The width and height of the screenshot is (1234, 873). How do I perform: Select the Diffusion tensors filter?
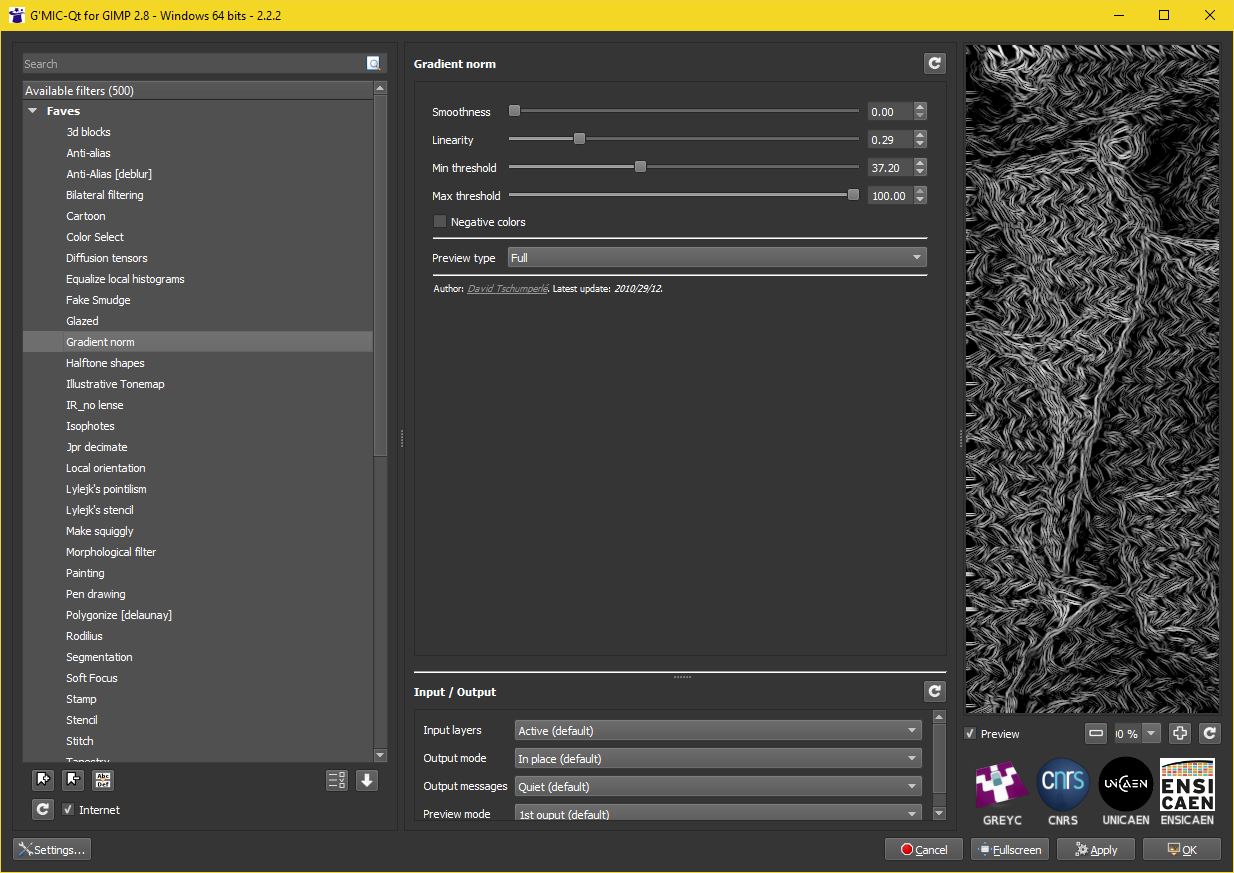click(107, 258)
